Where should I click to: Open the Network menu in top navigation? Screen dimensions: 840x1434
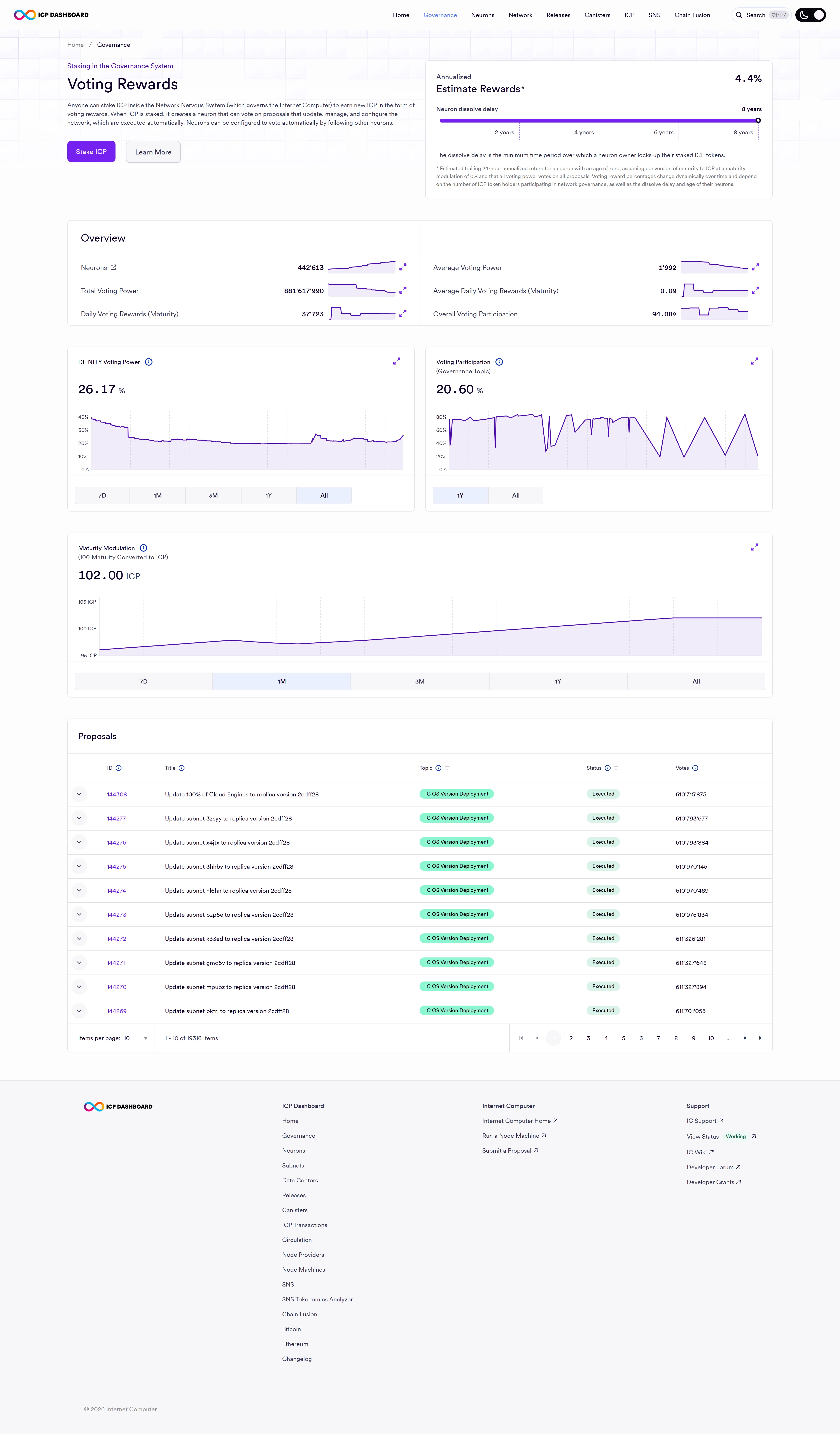pos(520,15)
